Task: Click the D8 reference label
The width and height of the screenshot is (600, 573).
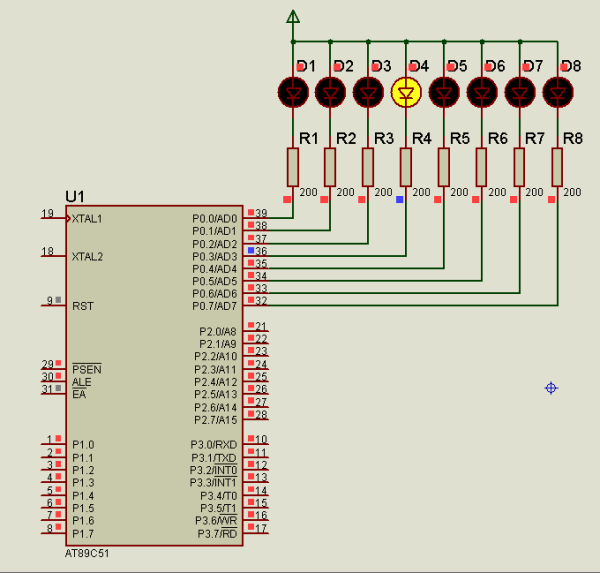Action: (571, 66)
